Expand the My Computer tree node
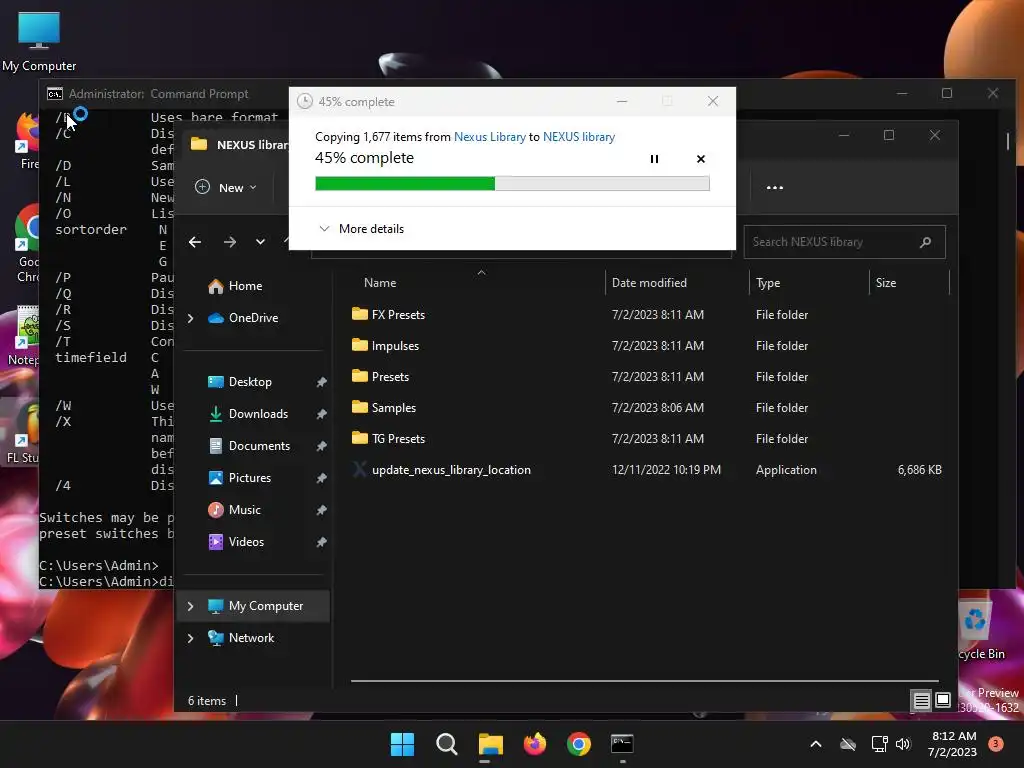The width and height of the screenshot is (1024, 768). [191, 606]
